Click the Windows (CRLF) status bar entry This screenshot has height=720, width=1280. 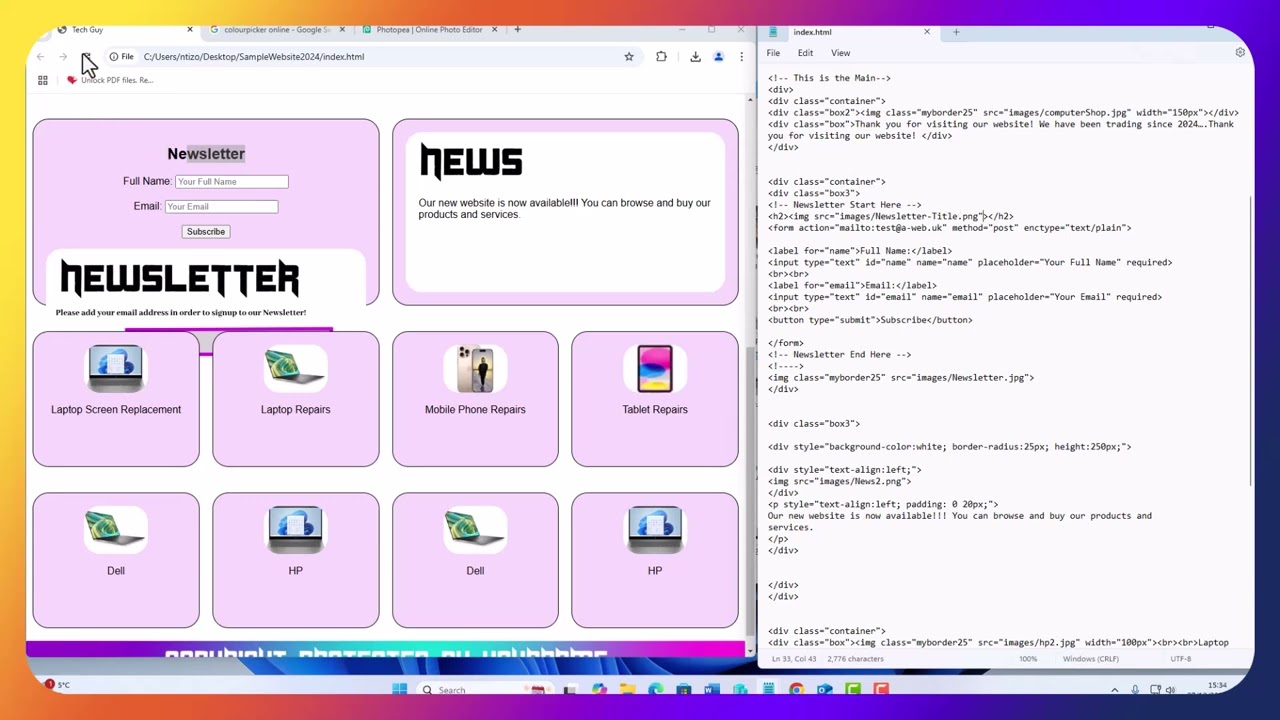tap(1090, 659)
